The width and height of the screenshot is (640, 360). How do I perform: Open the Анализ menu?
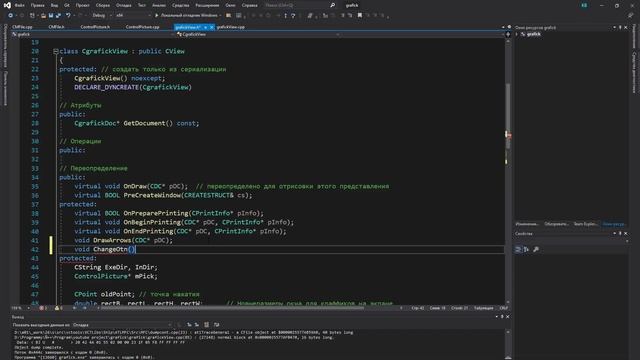tap(159, 5)
